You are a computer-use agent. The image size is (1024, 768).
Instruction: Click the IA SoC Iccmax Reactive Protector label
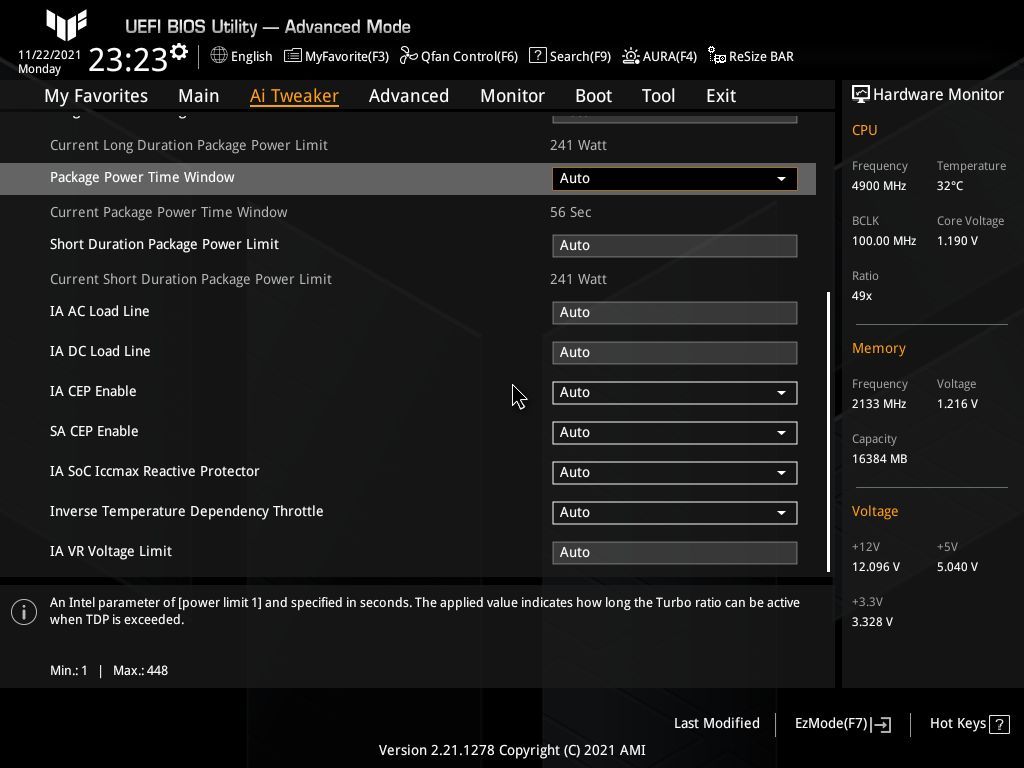[154, 471]
